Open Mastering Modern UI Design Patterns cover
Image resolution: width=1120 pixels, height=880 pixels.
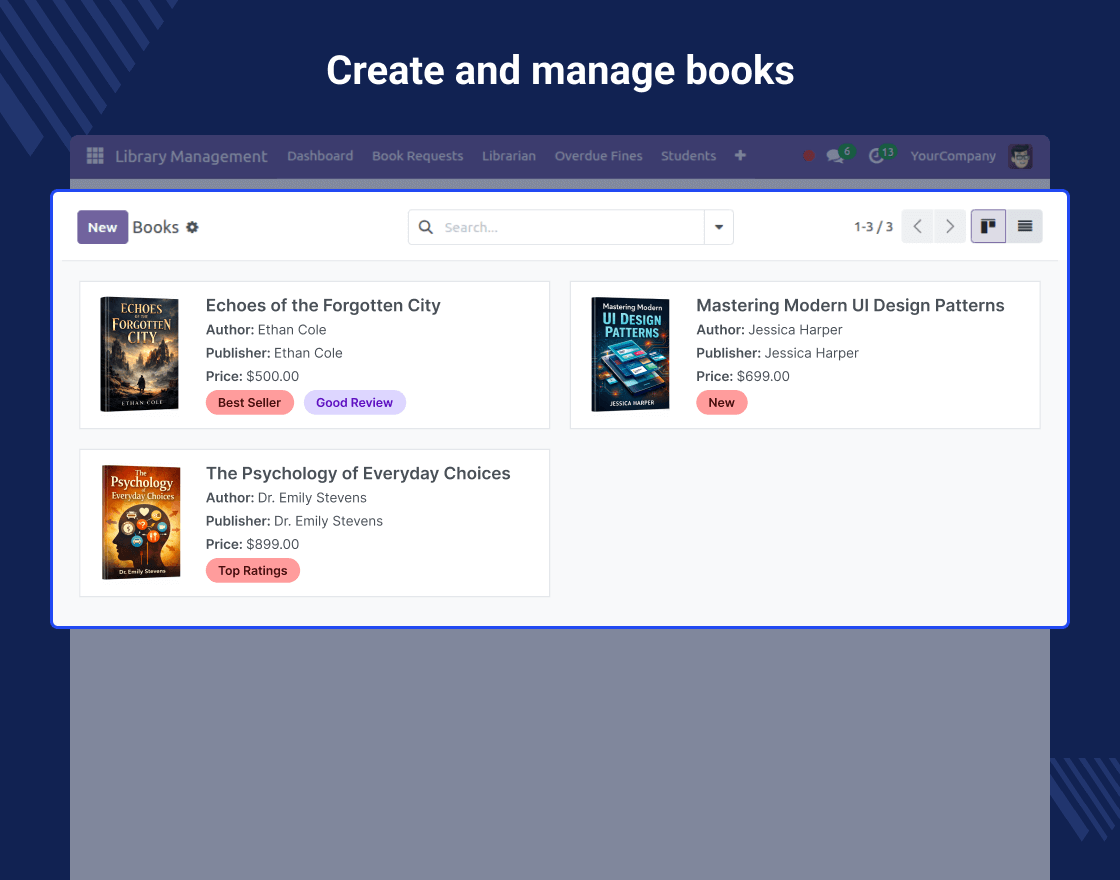point(630,354)
